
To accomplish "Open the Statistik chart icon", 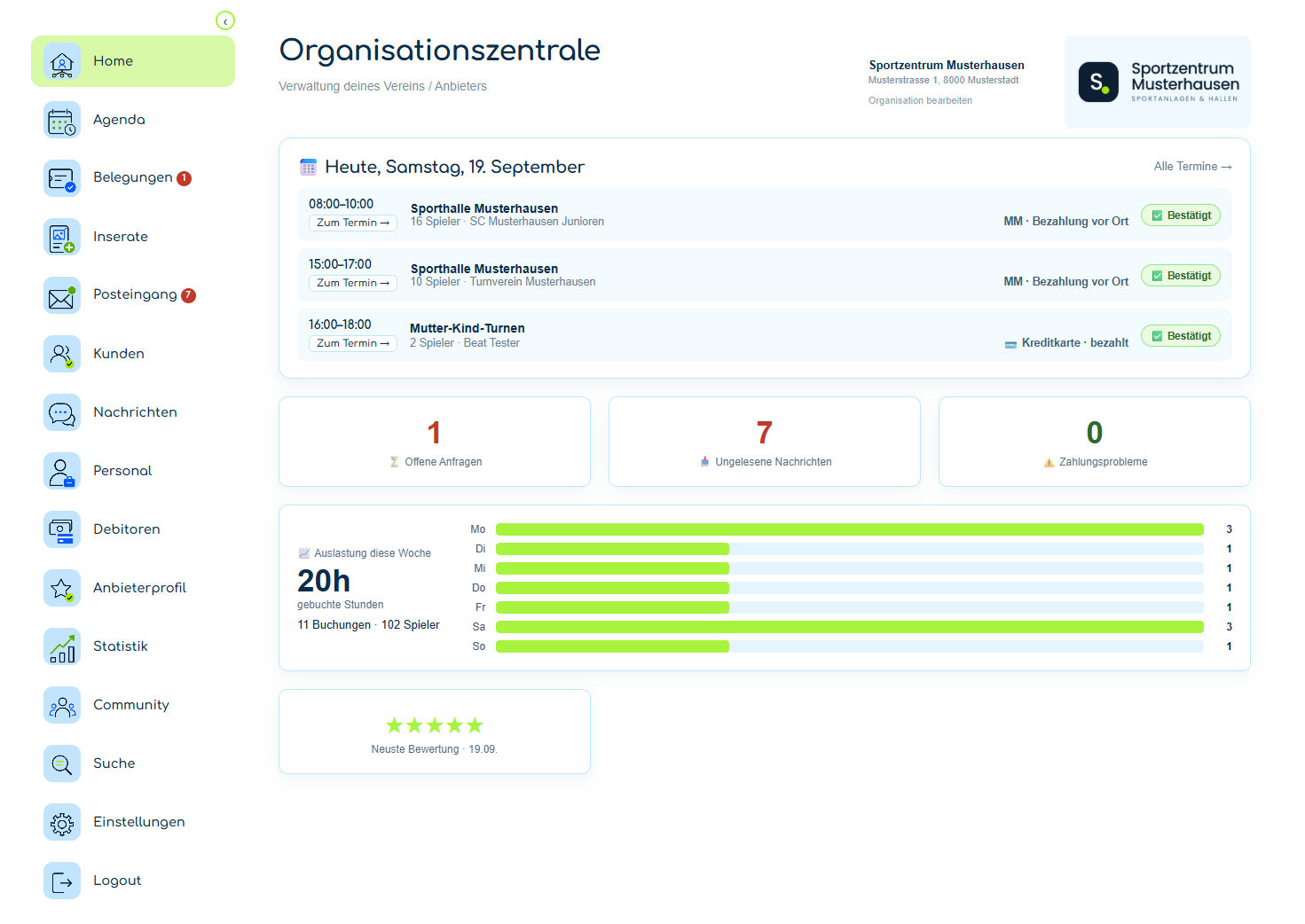I will [x=62, y=646].
